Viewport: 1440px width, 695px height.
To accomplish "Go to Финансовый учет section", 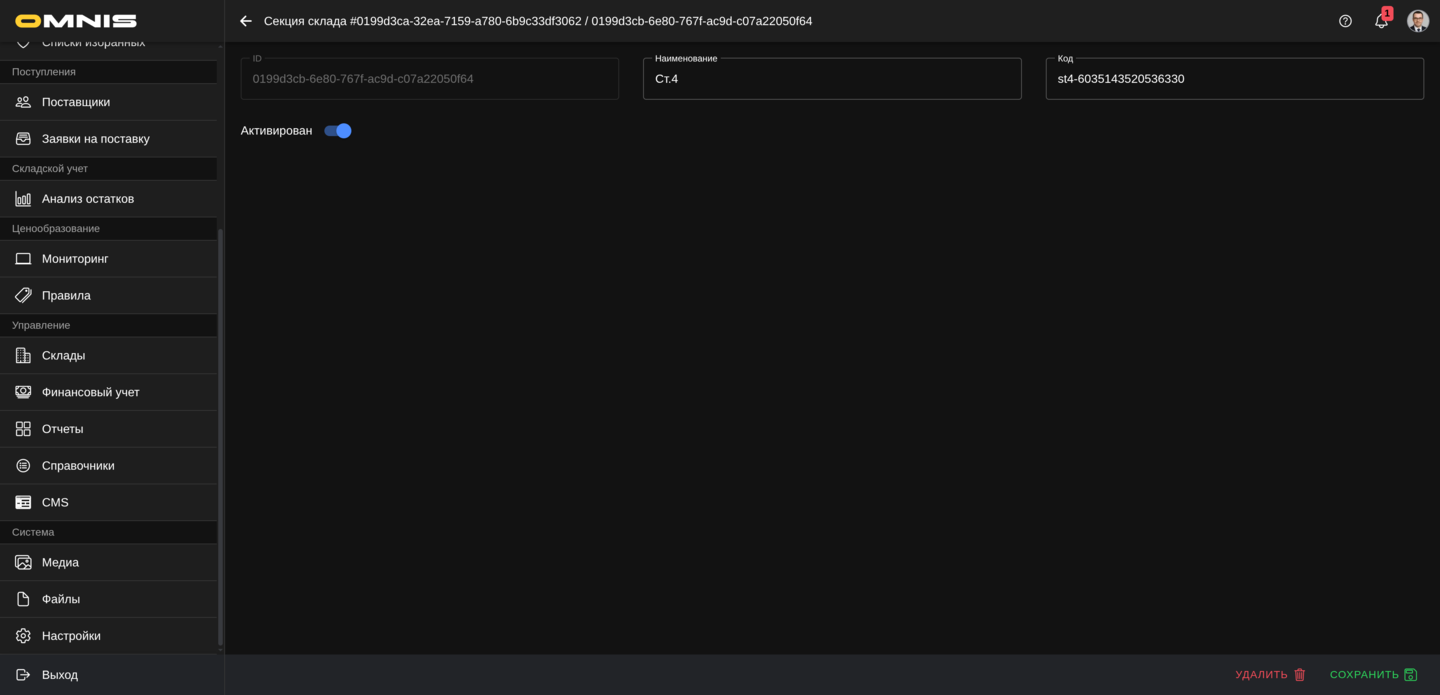I will (91, 392).
